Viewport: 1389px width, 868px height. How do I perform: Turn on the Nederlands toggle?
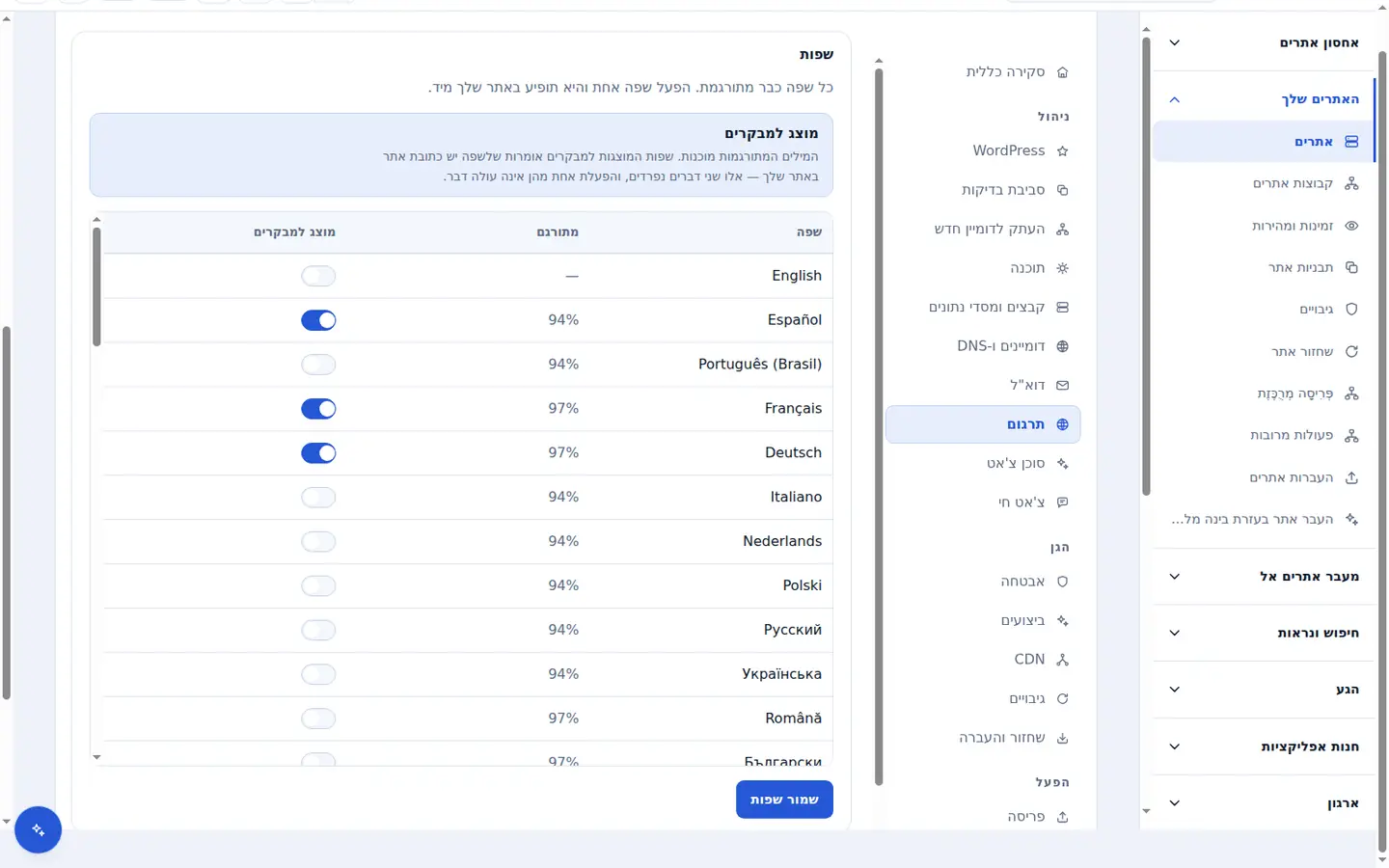pos(318,542)
